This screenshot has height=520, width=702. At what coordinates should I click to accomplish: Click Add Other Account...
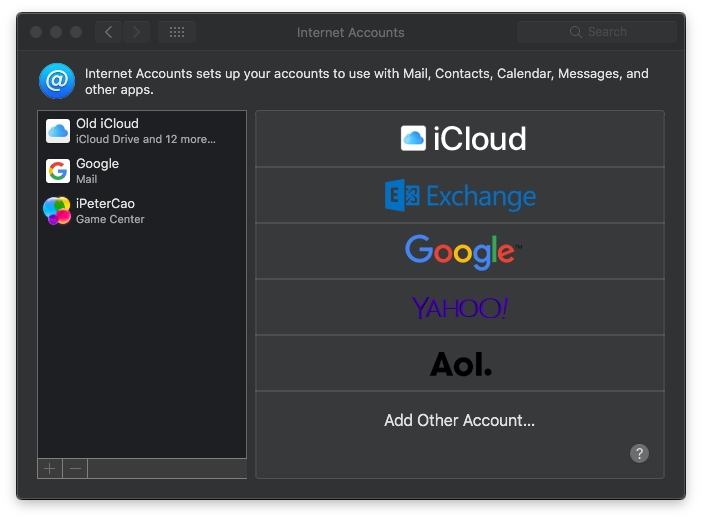(459, 420)
